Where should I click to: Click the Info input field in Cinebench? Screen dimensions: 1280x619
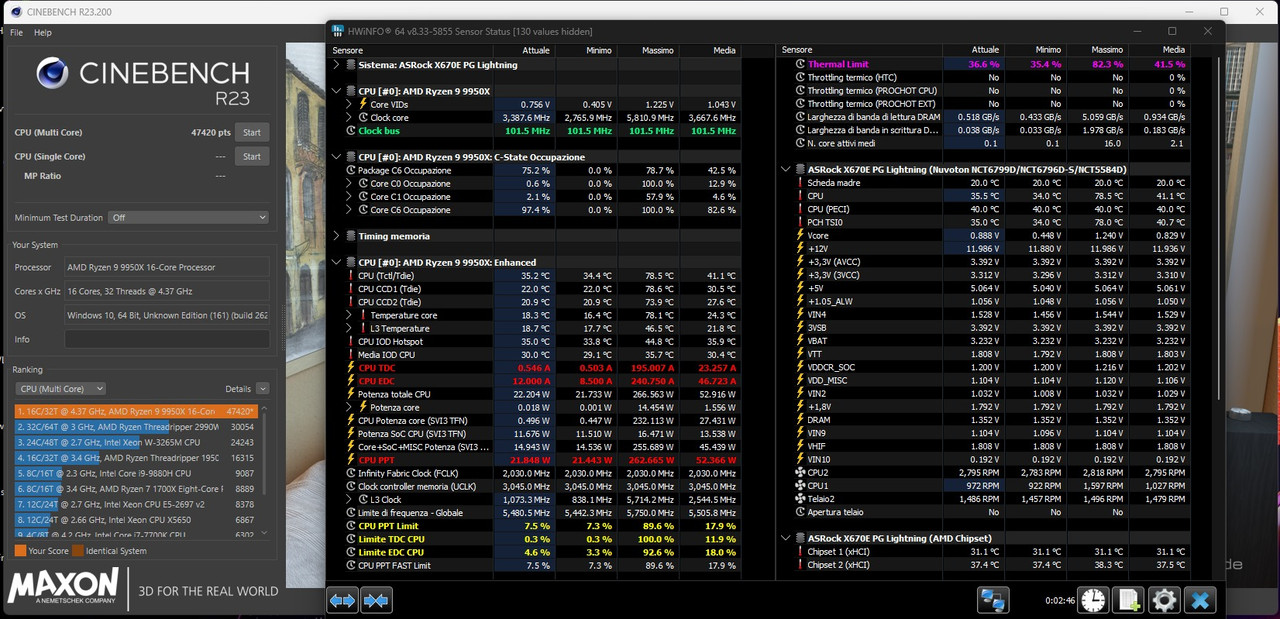167,339
